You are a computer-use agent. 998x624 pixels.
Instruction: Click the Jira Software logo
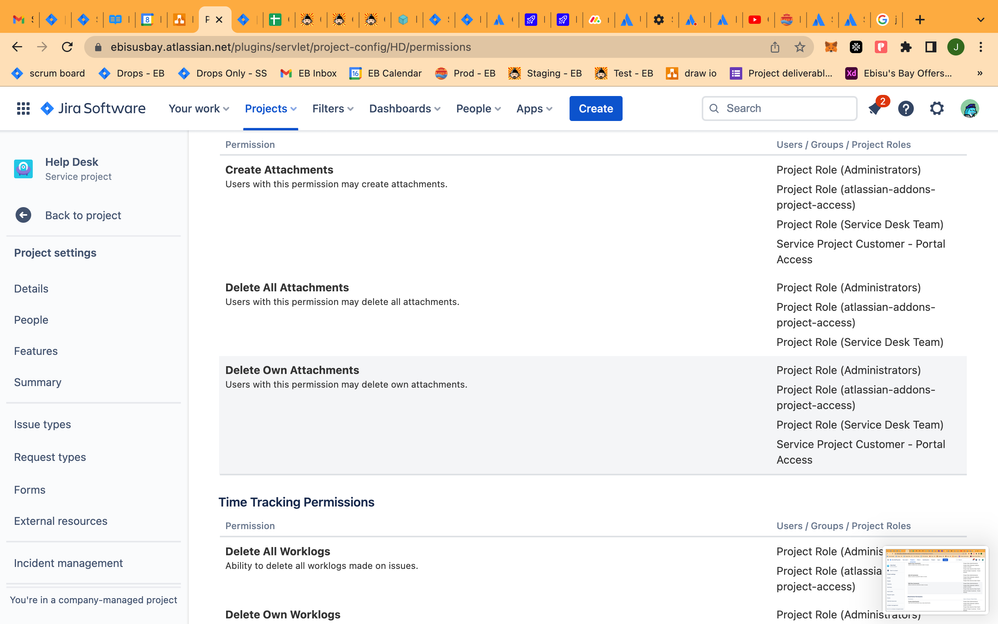tap(93, 108)
